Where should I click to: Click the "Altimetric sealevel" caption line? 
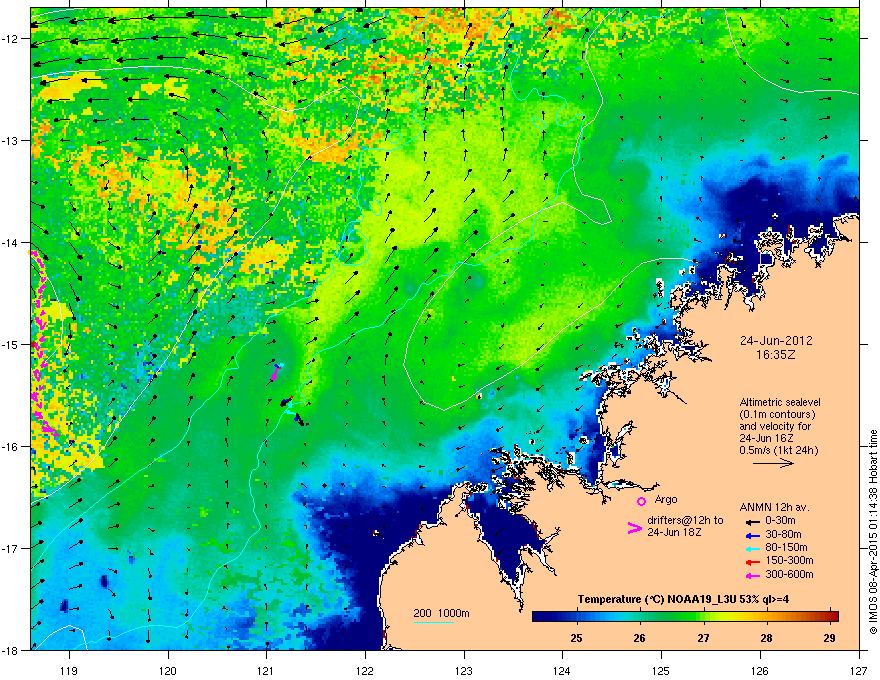tap(780, 402)
